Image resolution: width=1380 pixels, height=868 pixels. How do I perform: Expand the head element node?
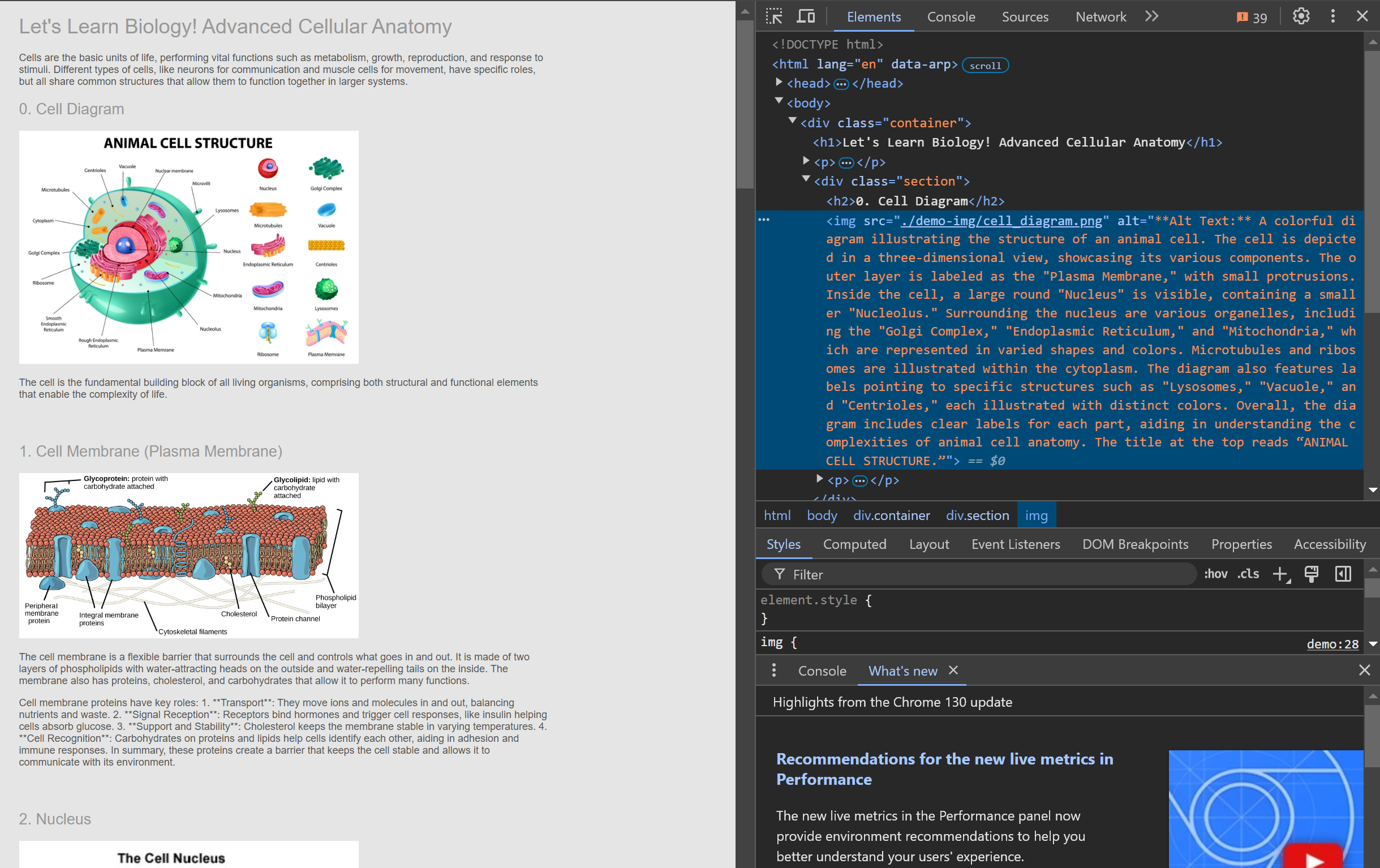[779, 83]
